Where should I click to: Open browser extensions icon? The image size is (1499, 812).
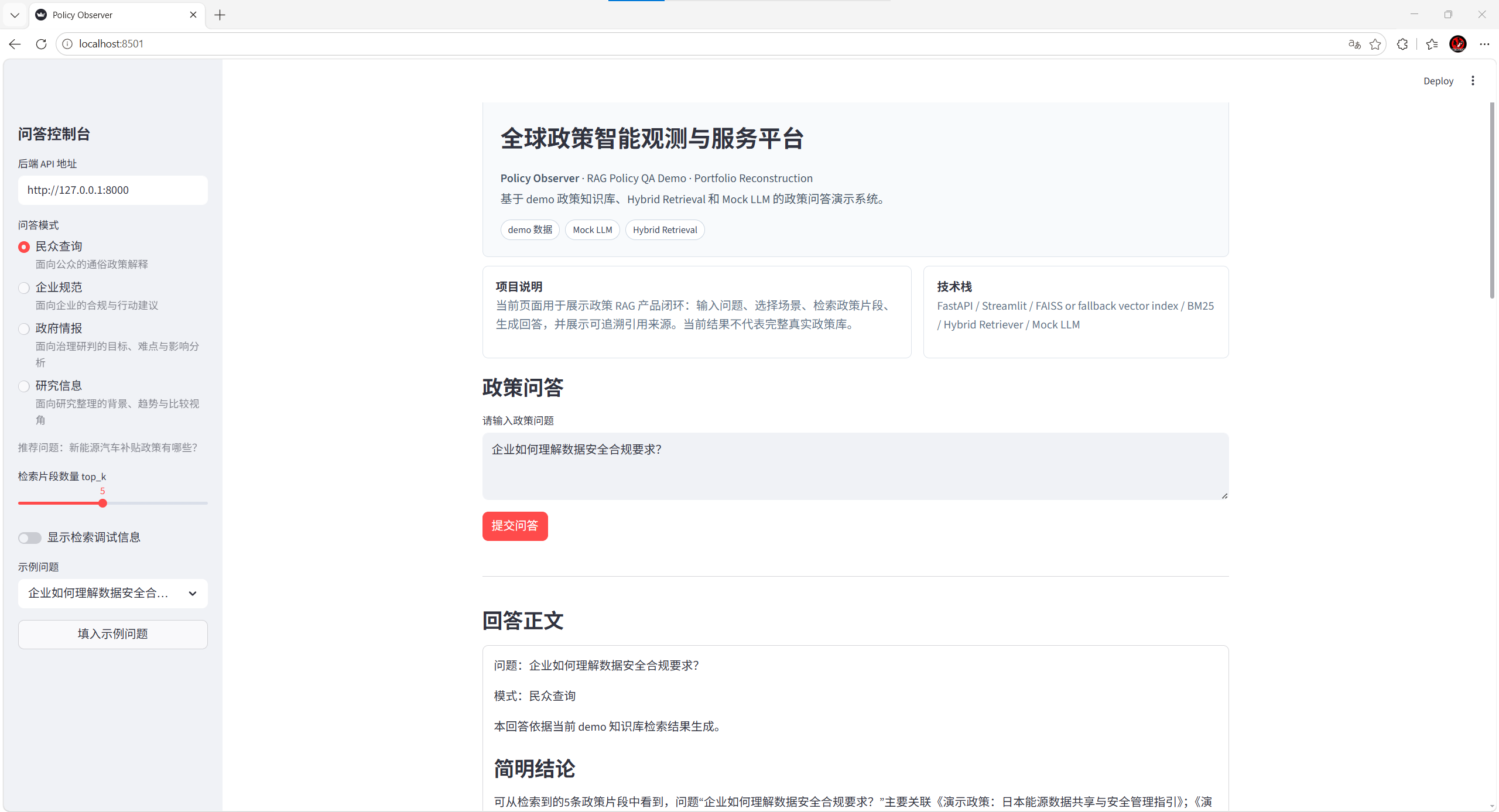[x=1402, y=44]
